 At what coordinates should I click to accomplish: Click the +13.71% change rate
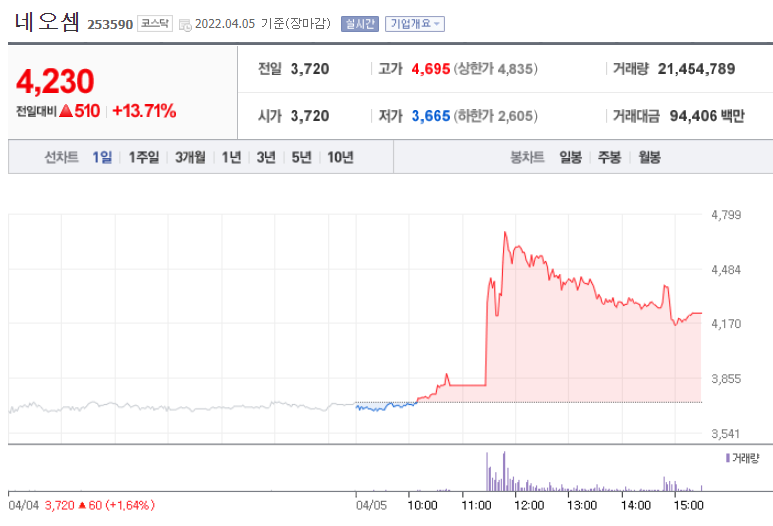click(144, 111)
